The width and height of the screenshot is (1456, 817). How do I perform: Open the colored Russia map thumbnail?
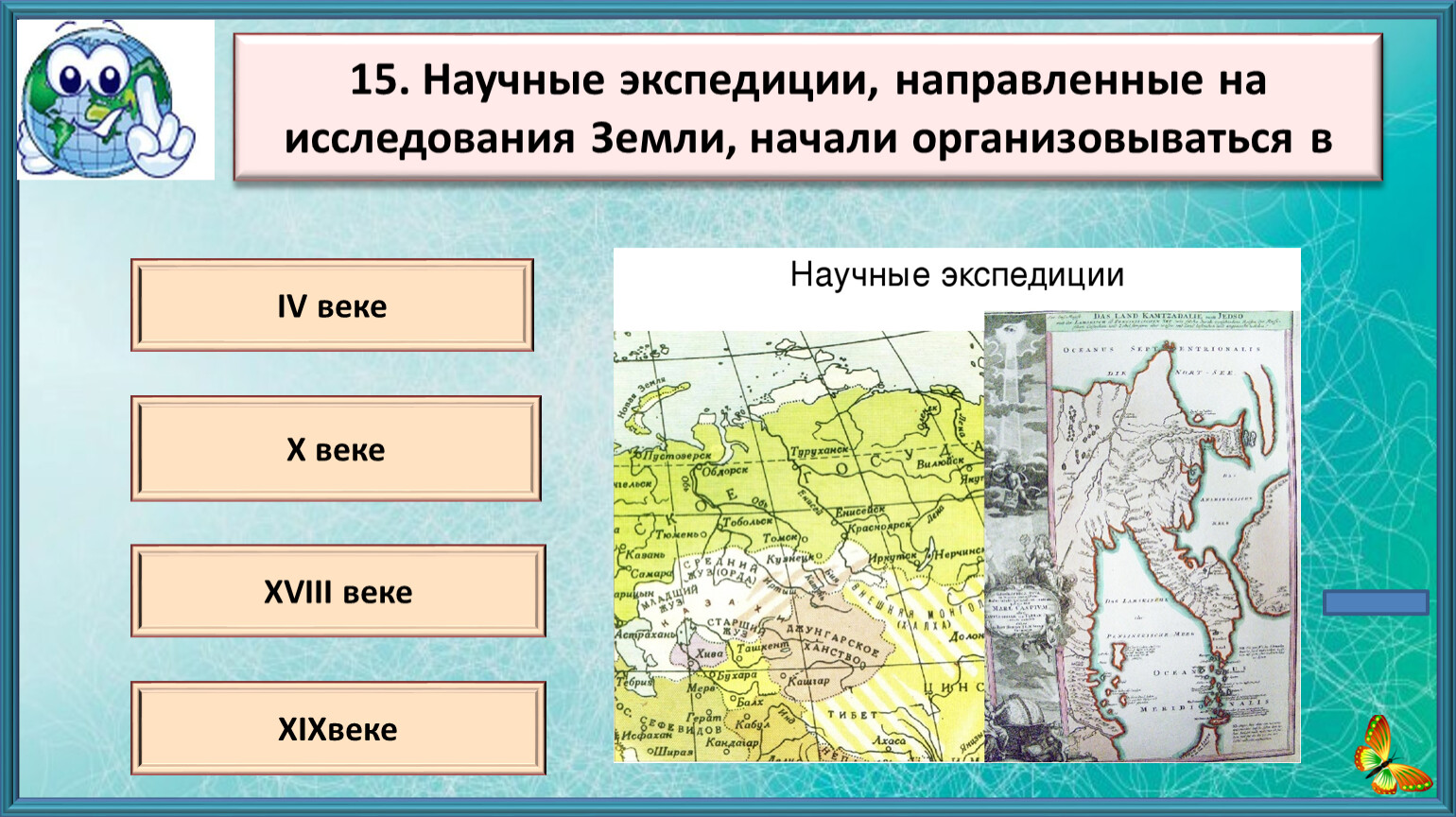point(799,546)
